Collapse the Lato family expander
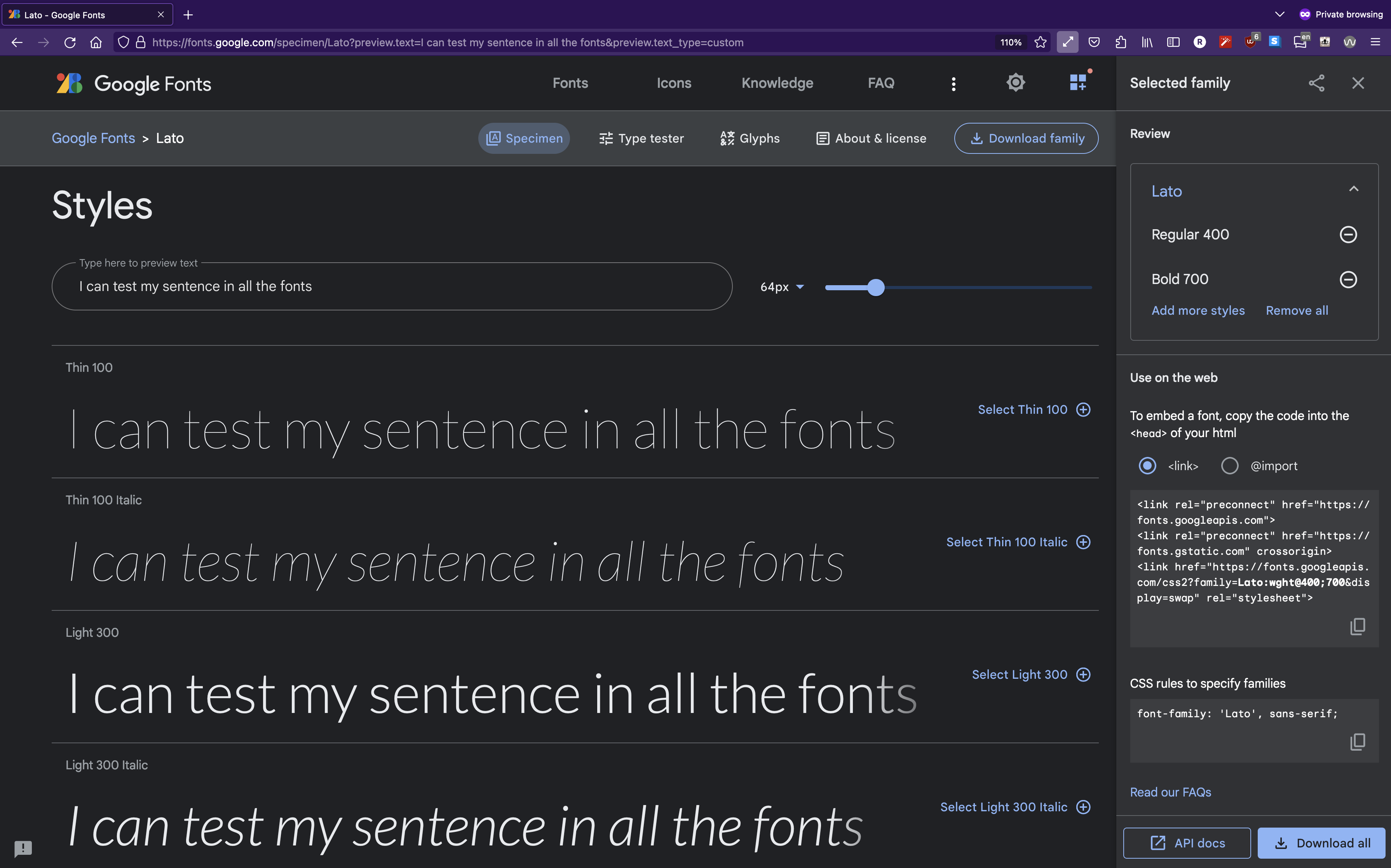Screen dimensions: 1391x868 pos(1354,190)
